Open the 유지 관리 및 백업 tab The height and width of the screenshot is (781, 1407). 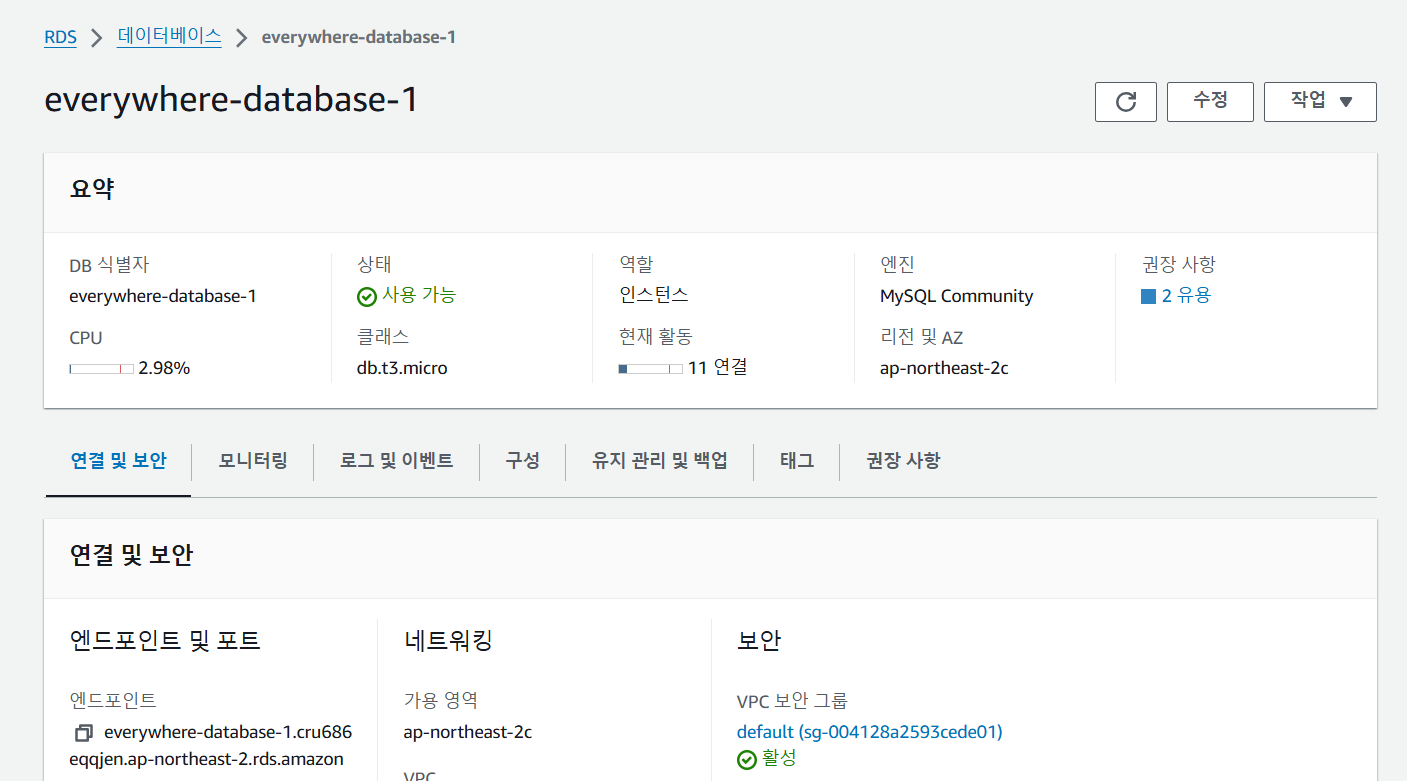659,461
